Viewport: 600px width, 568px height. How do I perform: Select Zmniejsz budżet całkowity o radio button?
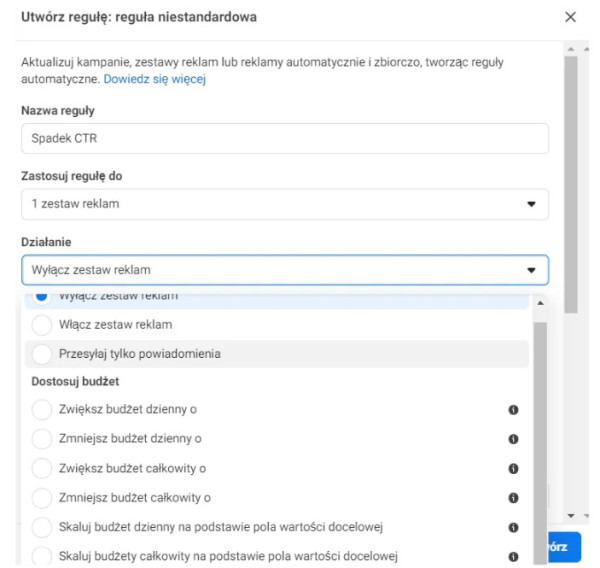[42, 497]
